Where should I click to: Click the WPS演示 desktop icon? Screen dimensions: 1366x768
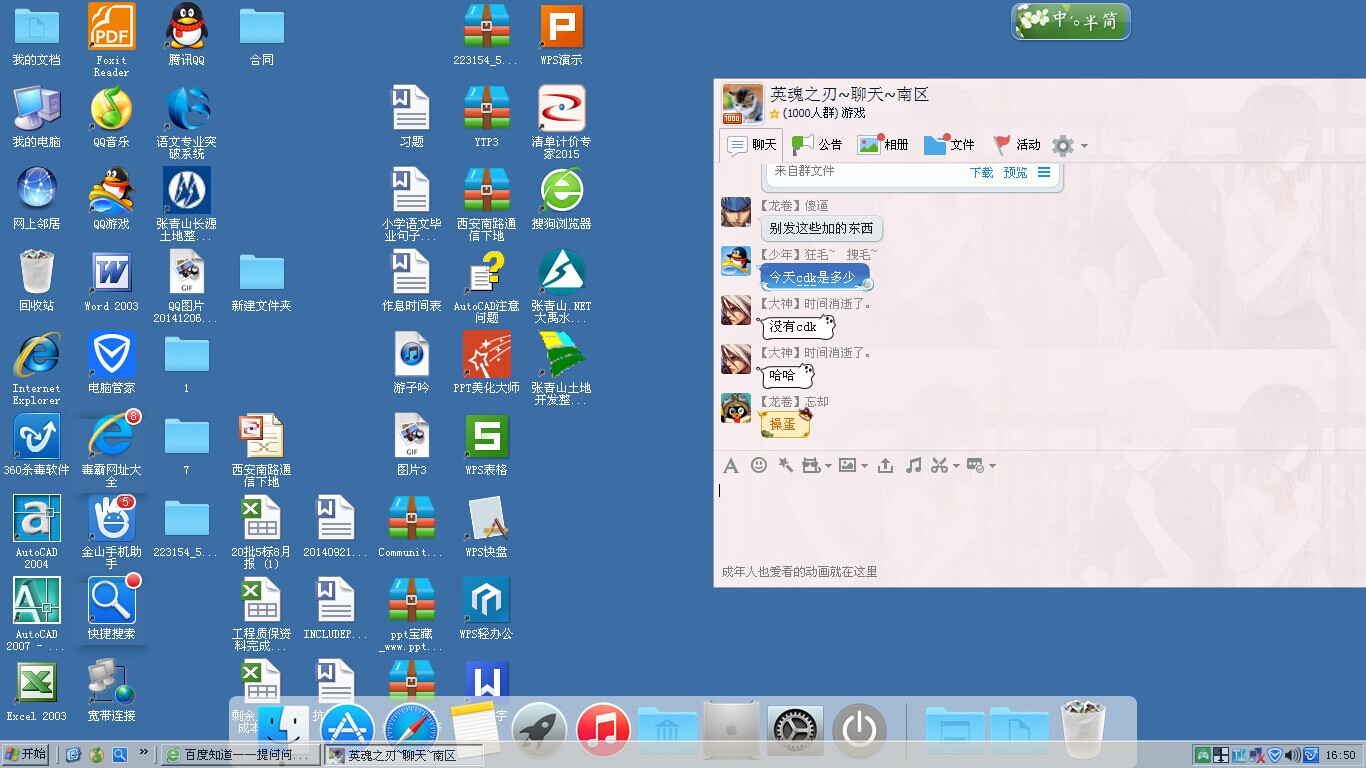tap(561, 35)
